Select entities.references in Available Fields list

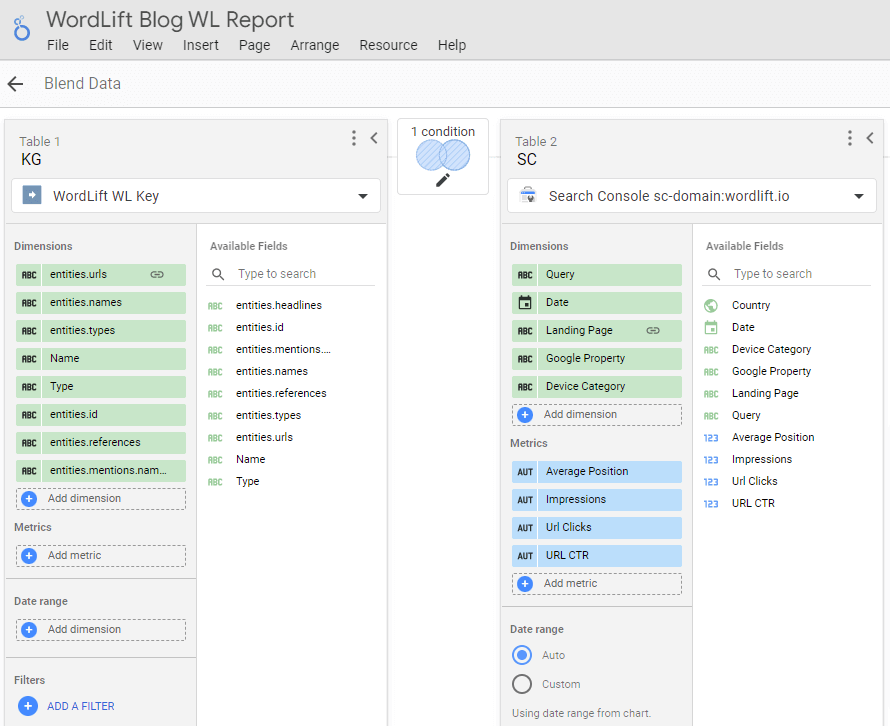click(281, 393)
